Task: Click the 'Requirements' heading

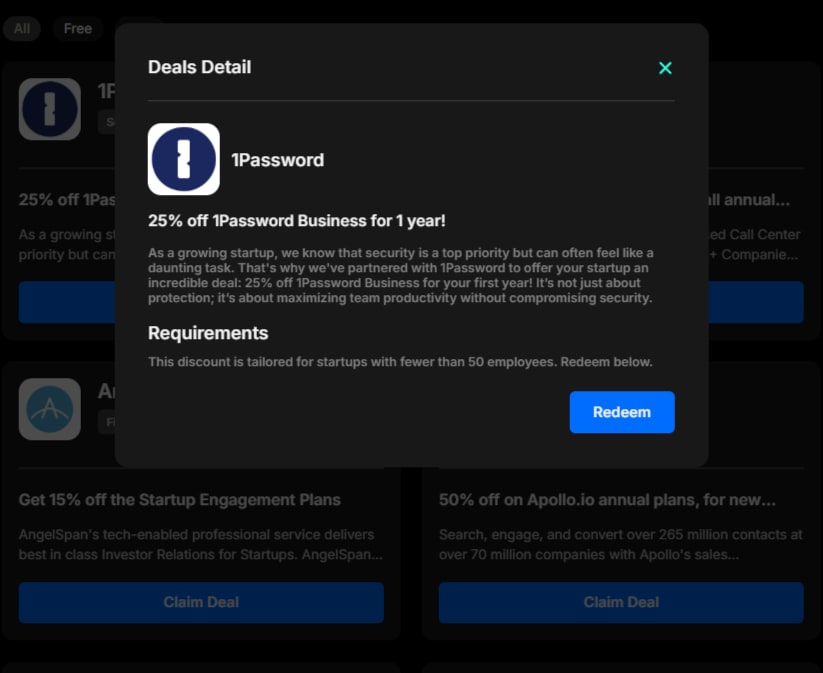Action: click(208, 333)
